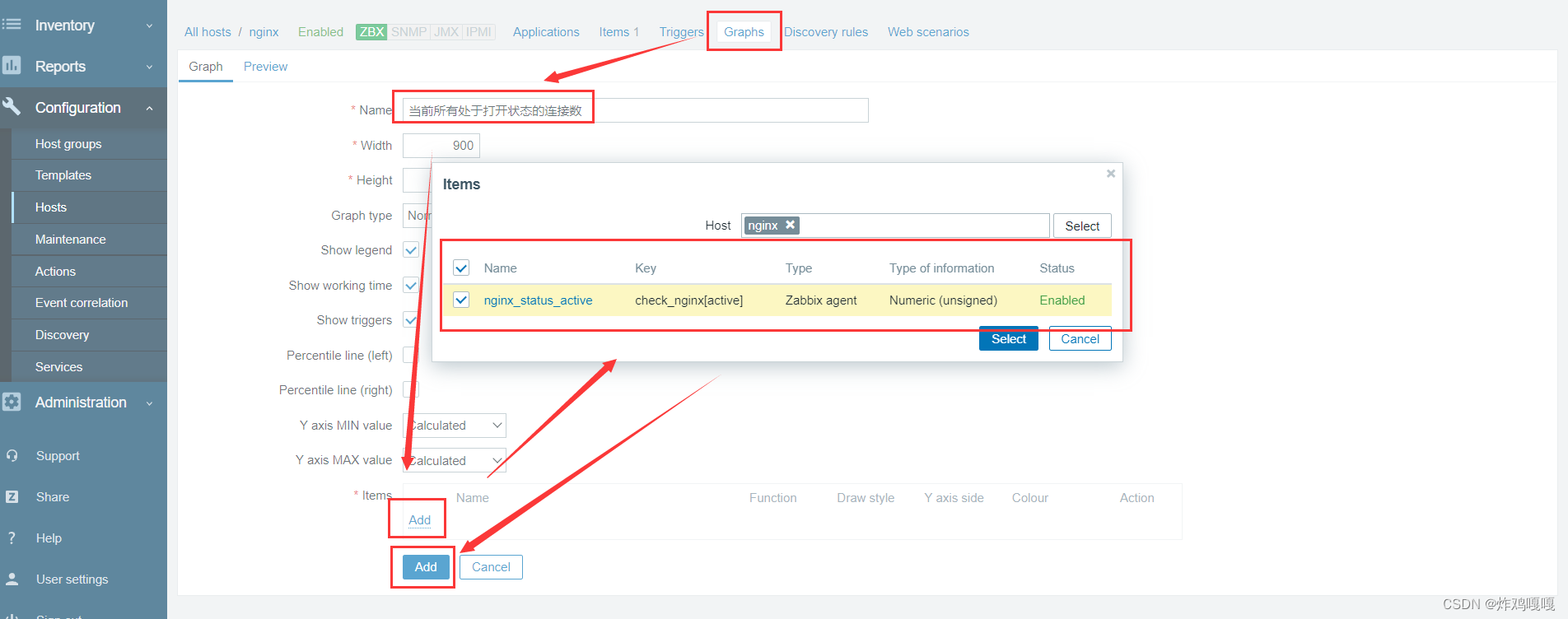Open Services in Configuration menu
1568x619 pixels.
58,367
